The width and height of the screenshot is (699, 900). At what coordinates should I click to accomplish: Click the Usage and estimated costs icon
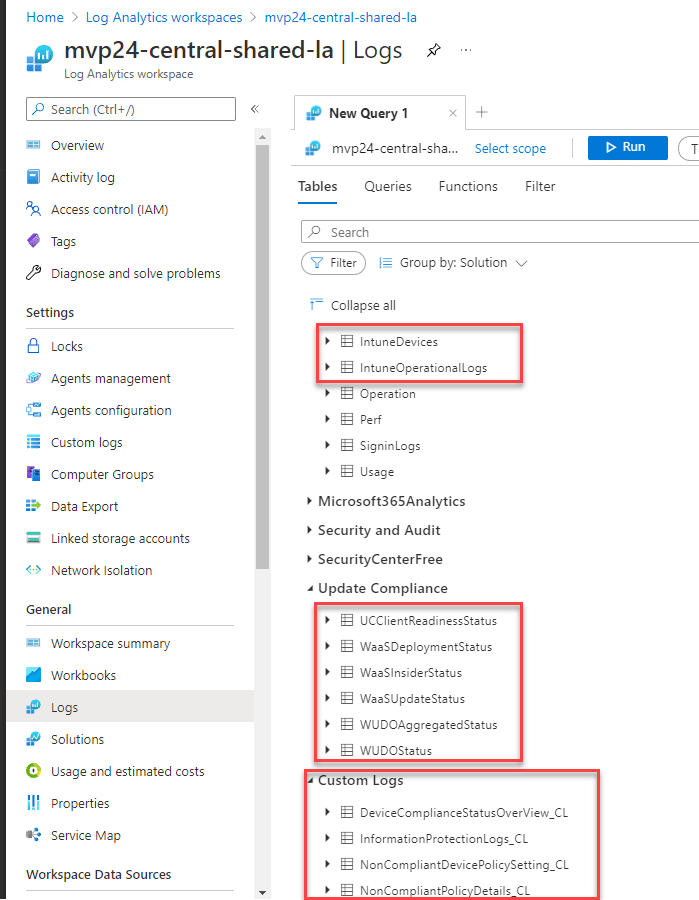pos(33,771)
